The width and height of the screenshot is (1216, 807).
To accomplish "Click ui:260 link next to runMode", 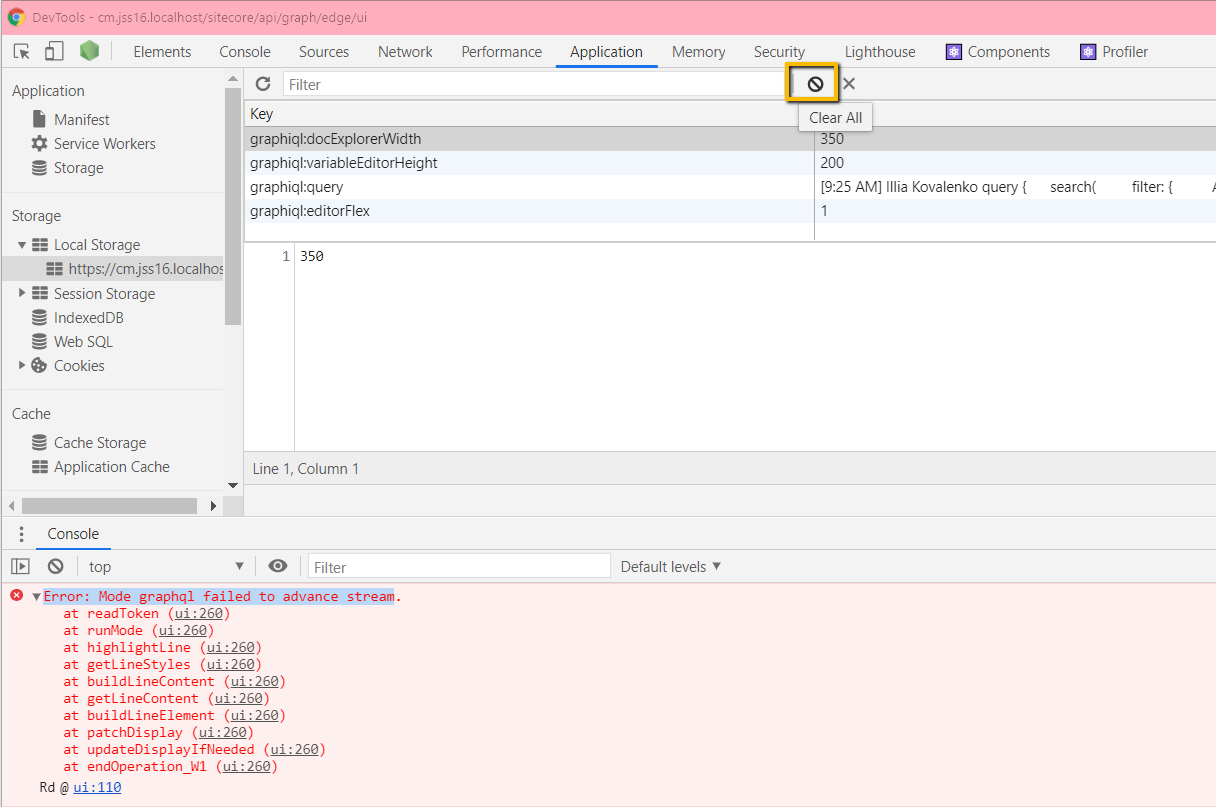I will click(183, 630).
